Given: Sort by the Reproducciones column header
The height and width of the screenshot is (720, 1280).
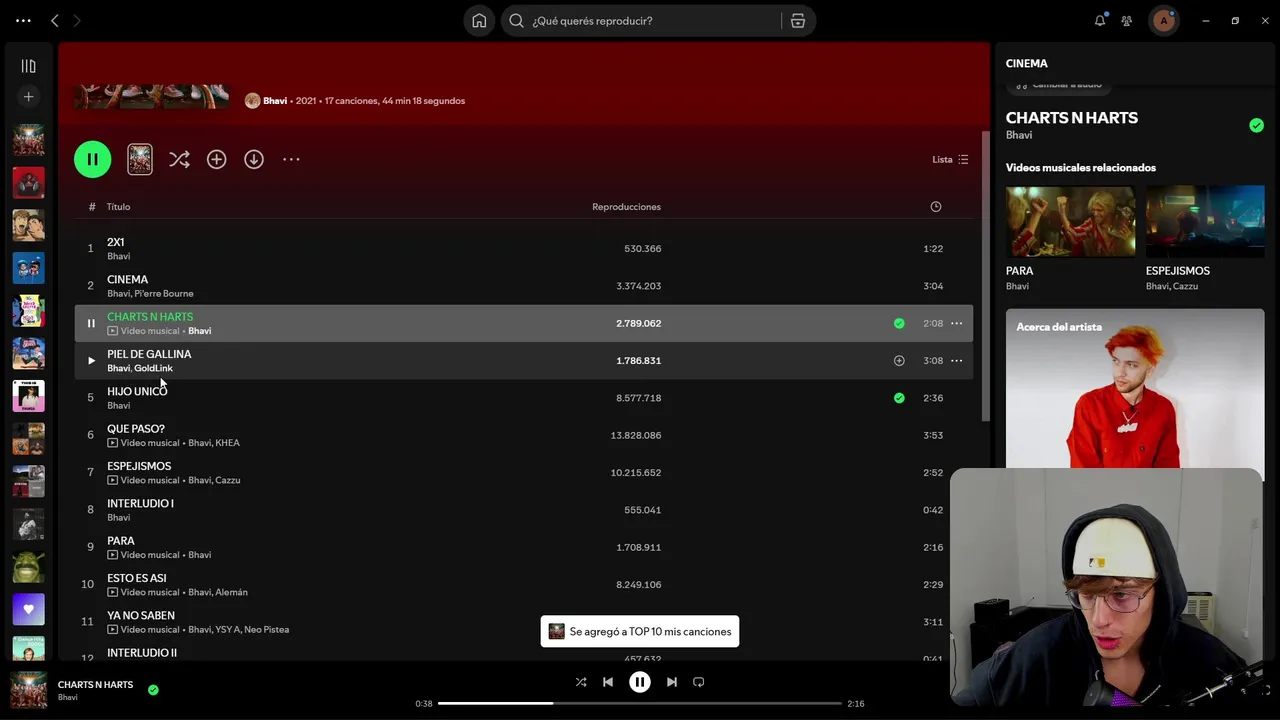Looking at the screenshot, I should (x=626, y=207).
